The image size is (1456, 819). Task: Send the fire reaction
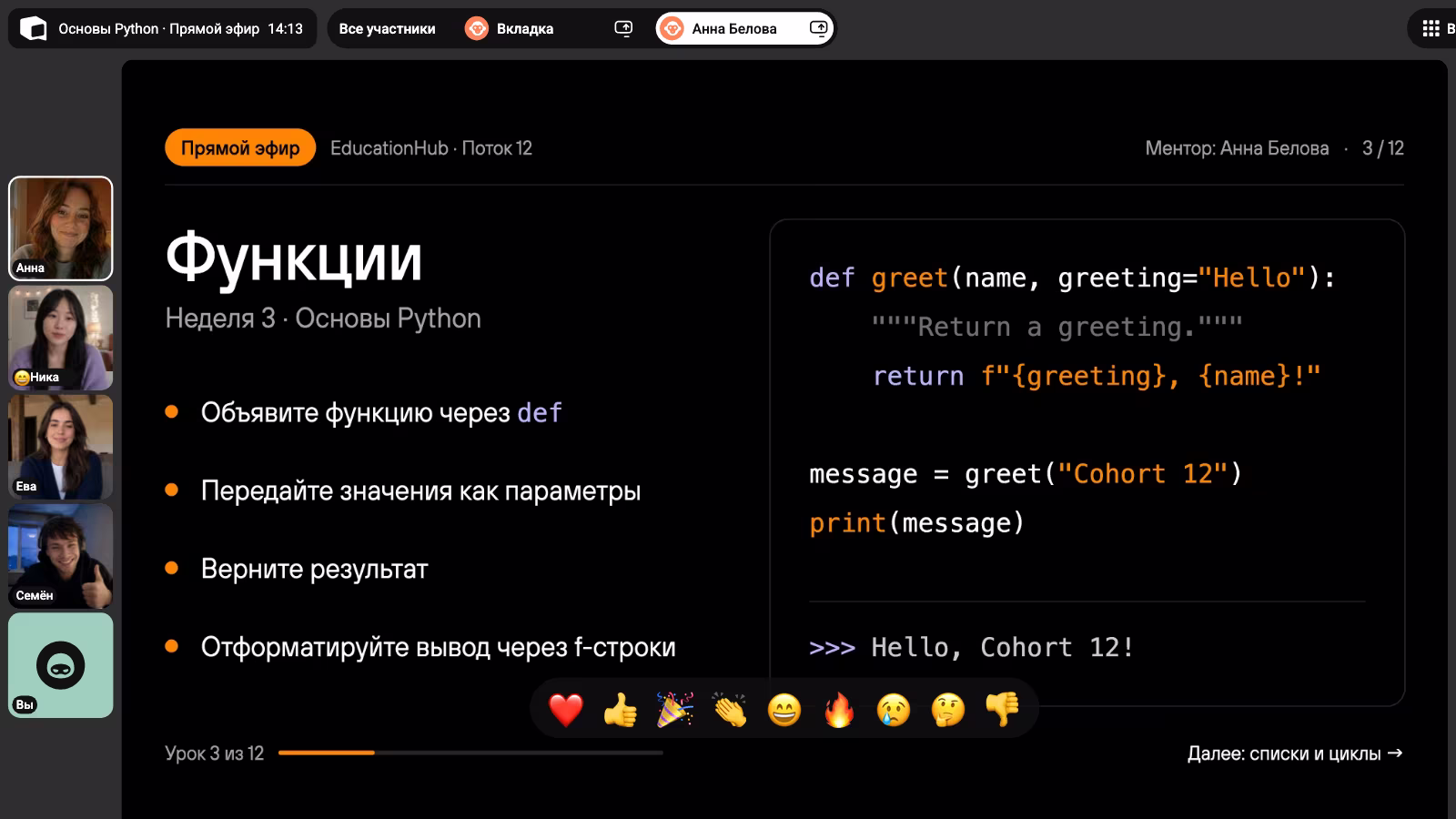tap(839, 710)
